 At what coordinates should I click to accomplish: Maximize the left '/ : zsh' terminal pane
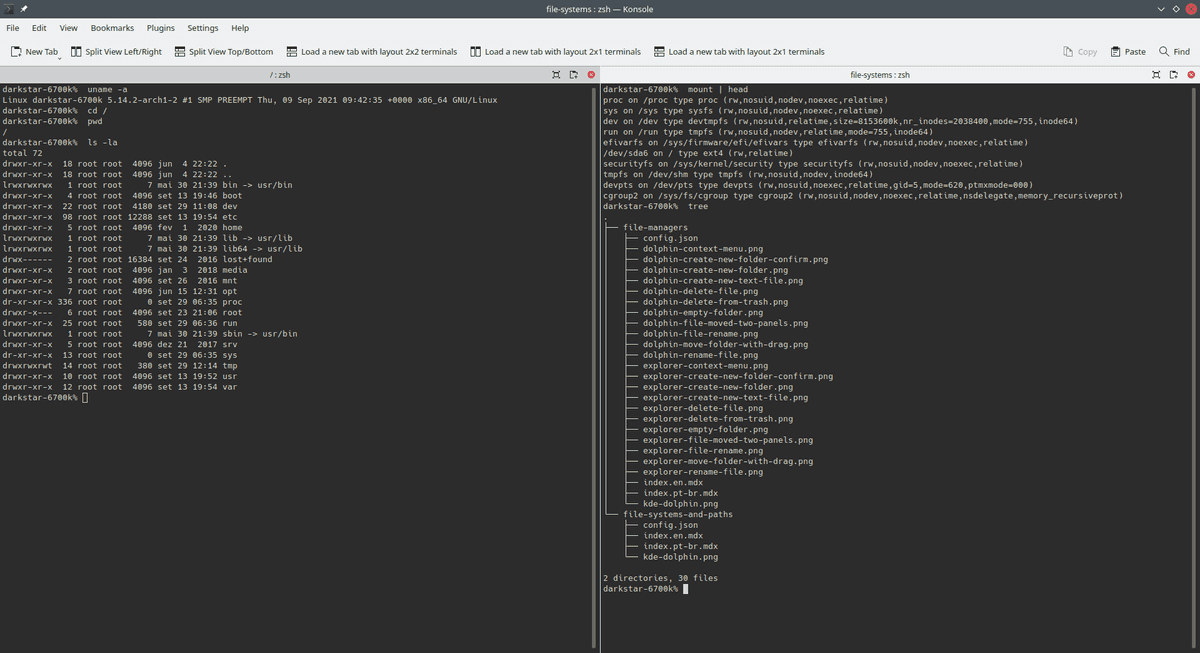[x=556, y=75]
